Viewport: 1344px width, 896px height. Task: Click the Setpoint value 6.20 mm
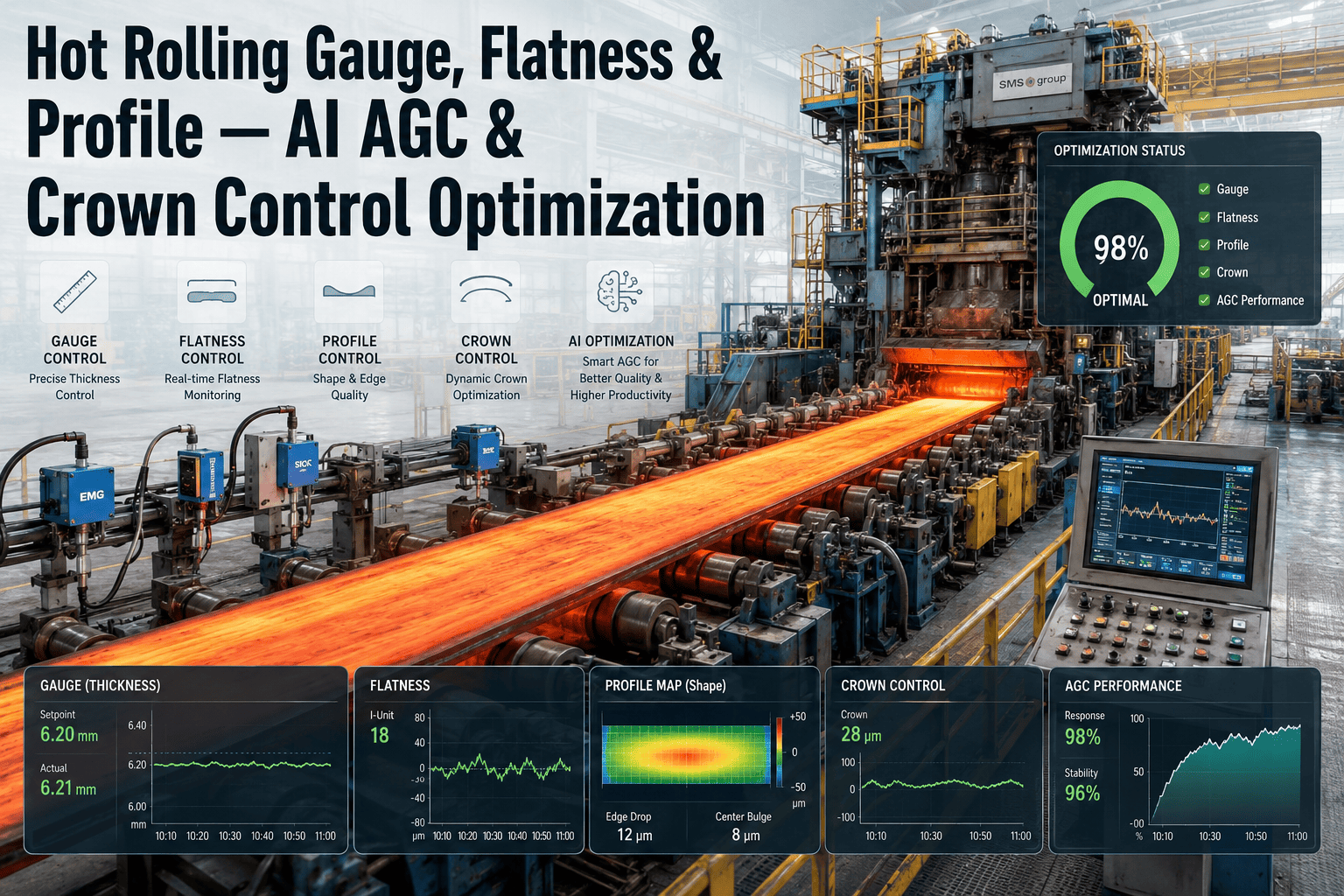click(x=69, y=735)
